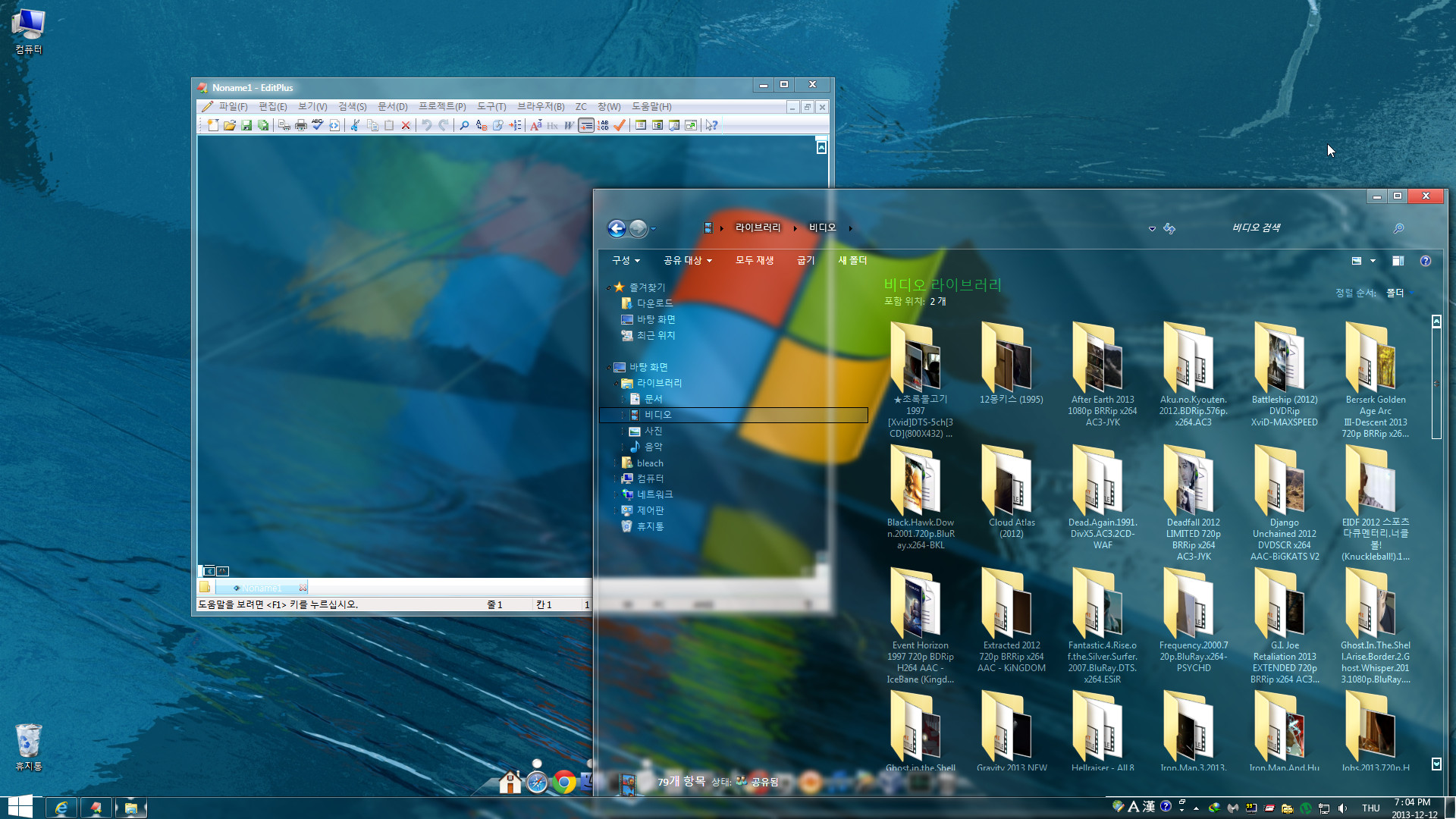Open the 도구(T) menu in EditPlus
Screen dimensions: 1456x819
point(491,107)
